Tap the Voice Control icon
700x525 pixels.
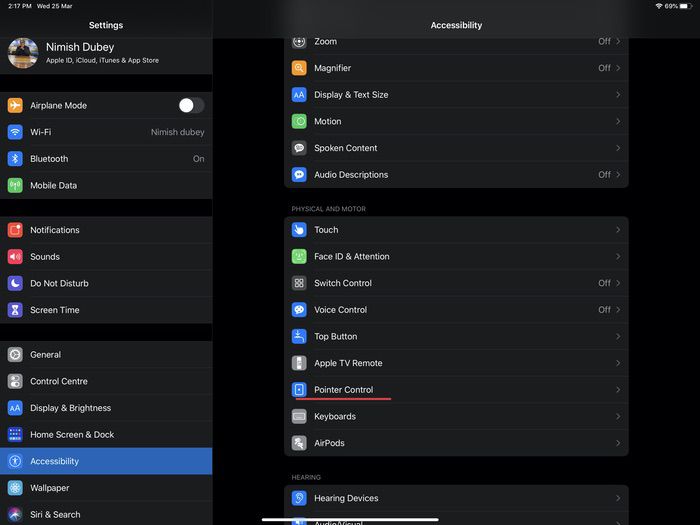tap(299, 310)
